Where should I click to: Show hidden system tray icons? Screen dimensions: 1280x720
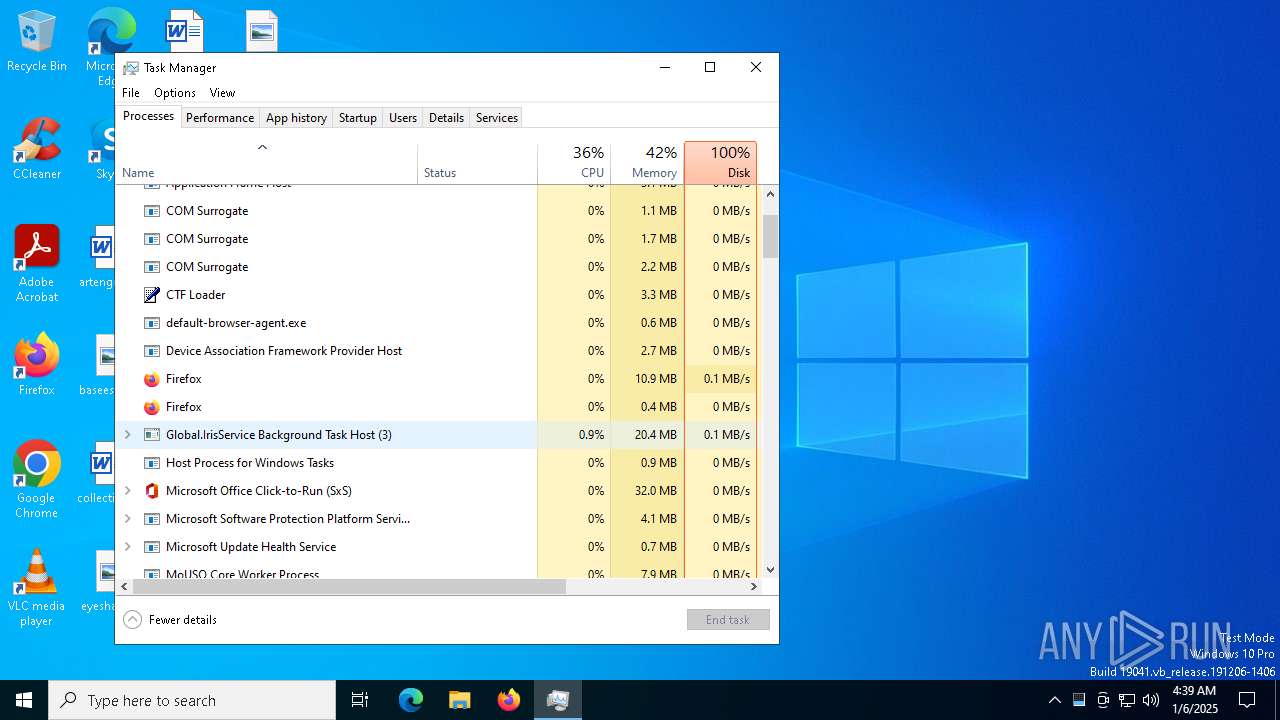click(x=1054, y=700)
